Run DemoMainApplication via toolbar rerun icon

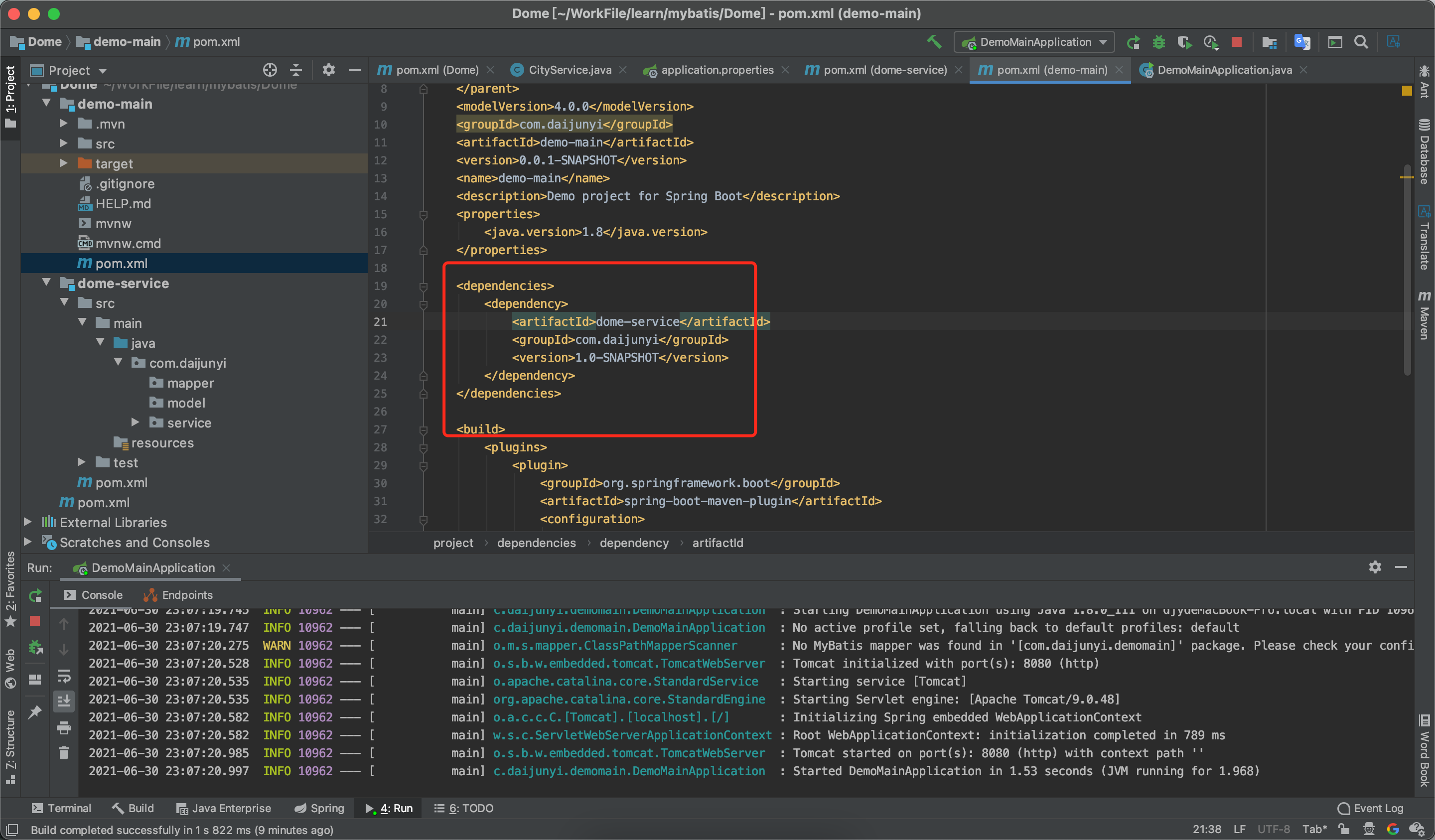pyautogui.click(x=1133, y=42)
